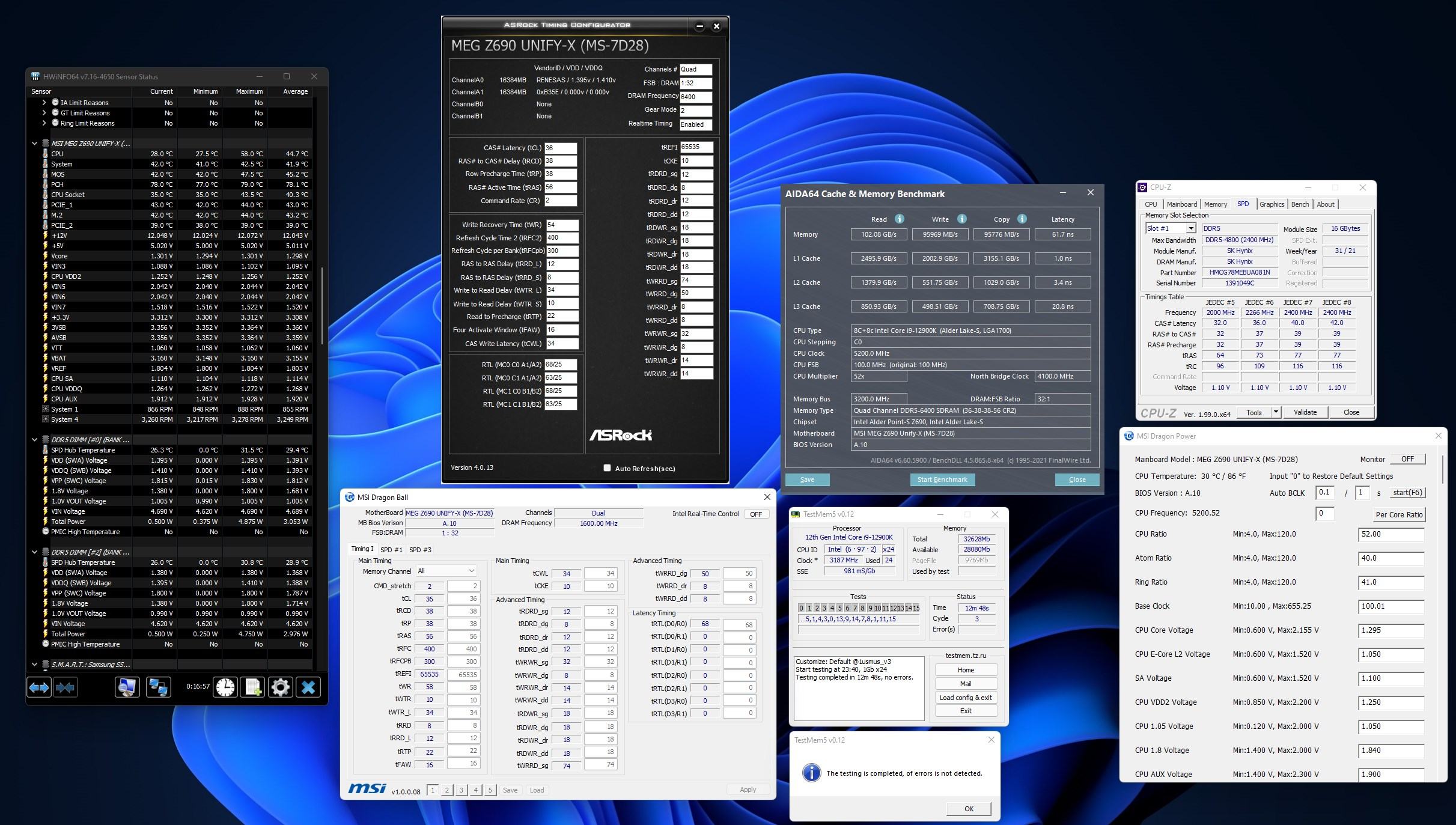The height and width of the screenshot is (825, 1456).
Task: Click HWiNFO blue X close-sensors icon
Action: [x=308, y=687]
